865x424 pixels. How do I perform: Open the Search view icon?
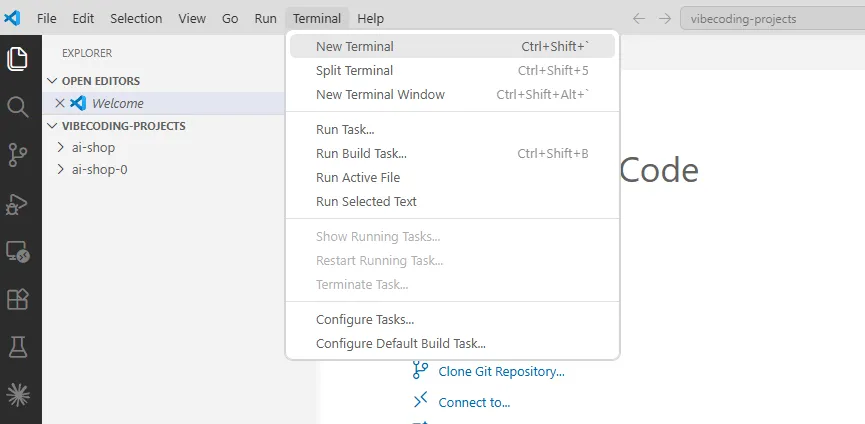pos(18,107)
